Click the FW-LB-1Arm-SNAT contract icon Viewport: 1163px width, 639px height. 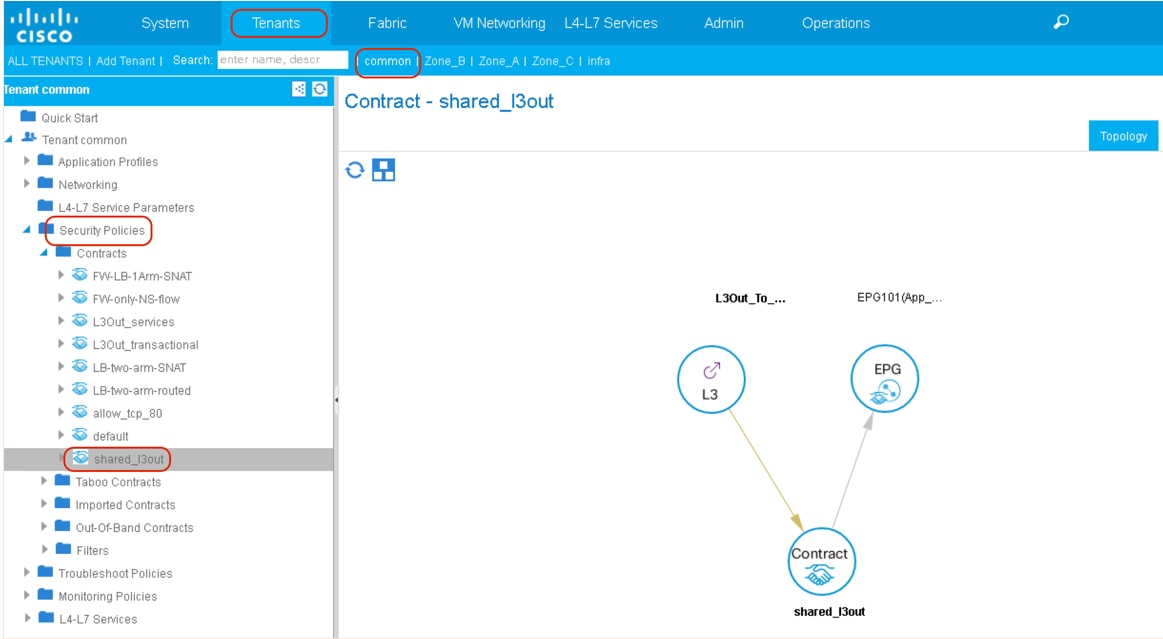coord(79,275)
